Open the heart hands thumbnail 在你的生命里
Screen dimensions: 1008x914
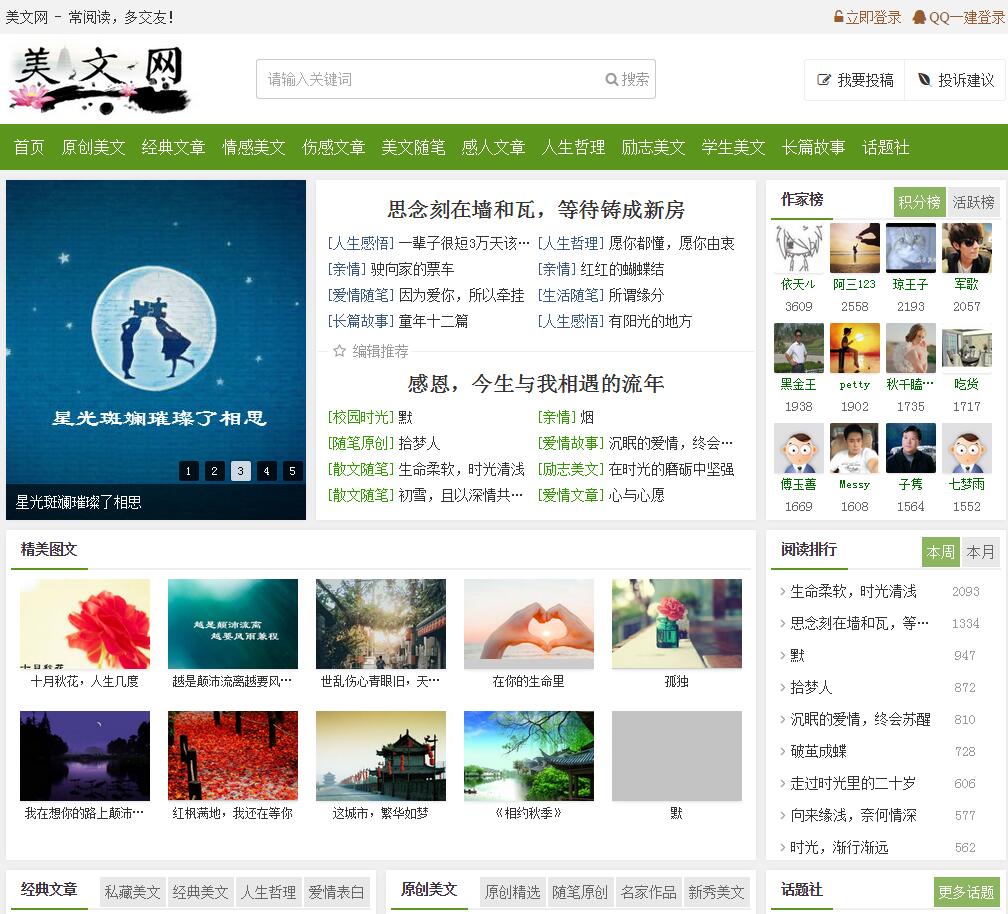[x=529, y=624]
